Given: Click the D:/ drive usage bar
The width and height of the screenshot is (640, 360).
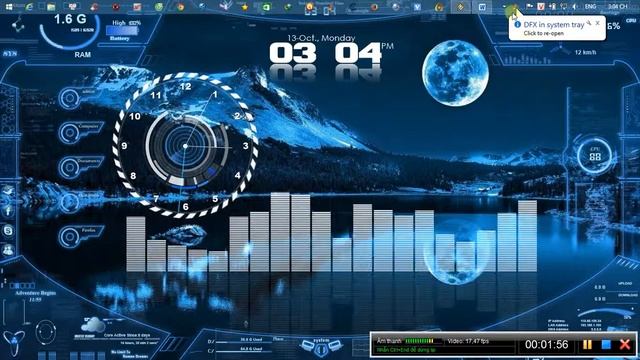Looking at the screenshot, I should click(x=243, y=341).
